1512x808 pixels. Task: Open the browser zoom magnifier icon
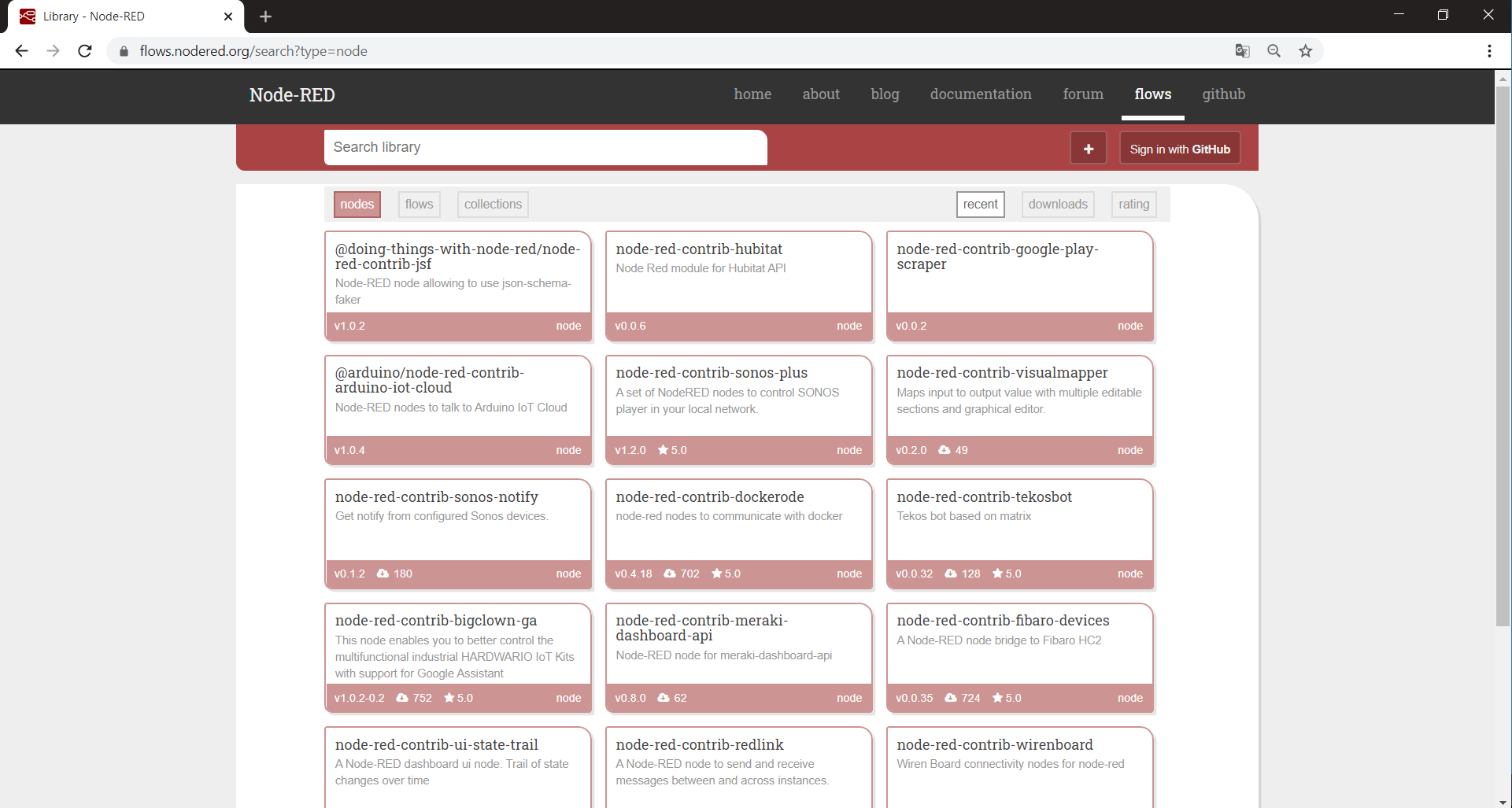coord(1274,51)
